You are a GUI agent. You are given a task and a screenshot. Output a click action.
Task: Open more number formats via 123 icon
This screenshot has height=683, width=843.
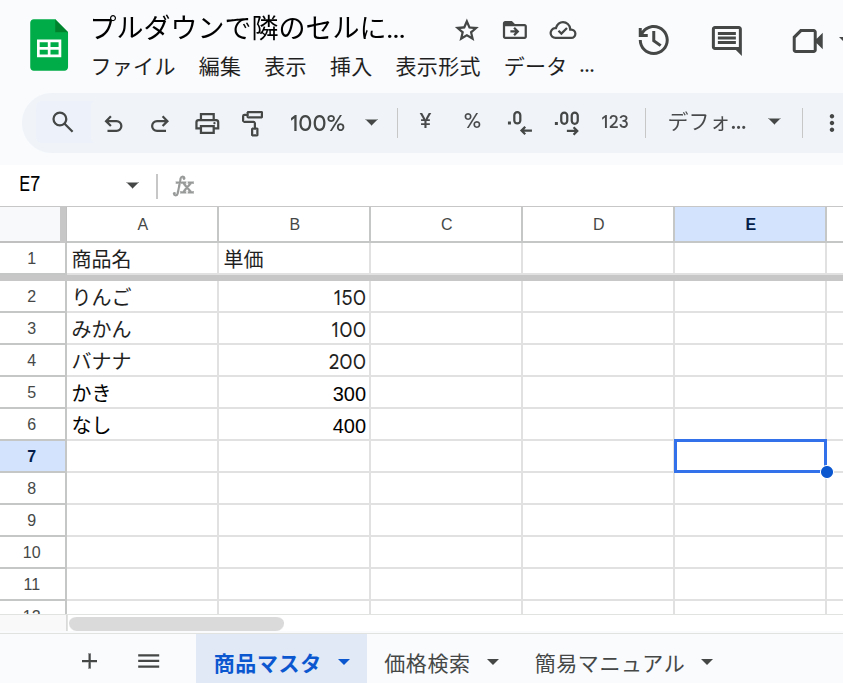pyautogui.click(x=614, y=122)
